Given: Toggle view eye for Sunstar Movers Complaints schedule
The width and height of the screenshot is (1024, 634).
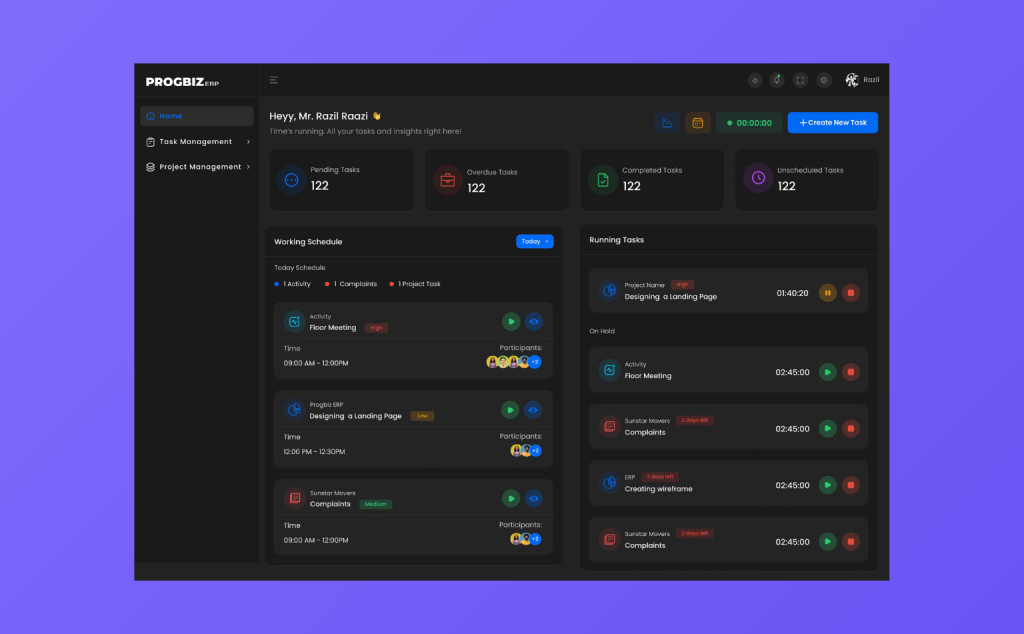Looking at the screenshot, I should (534, 498).
